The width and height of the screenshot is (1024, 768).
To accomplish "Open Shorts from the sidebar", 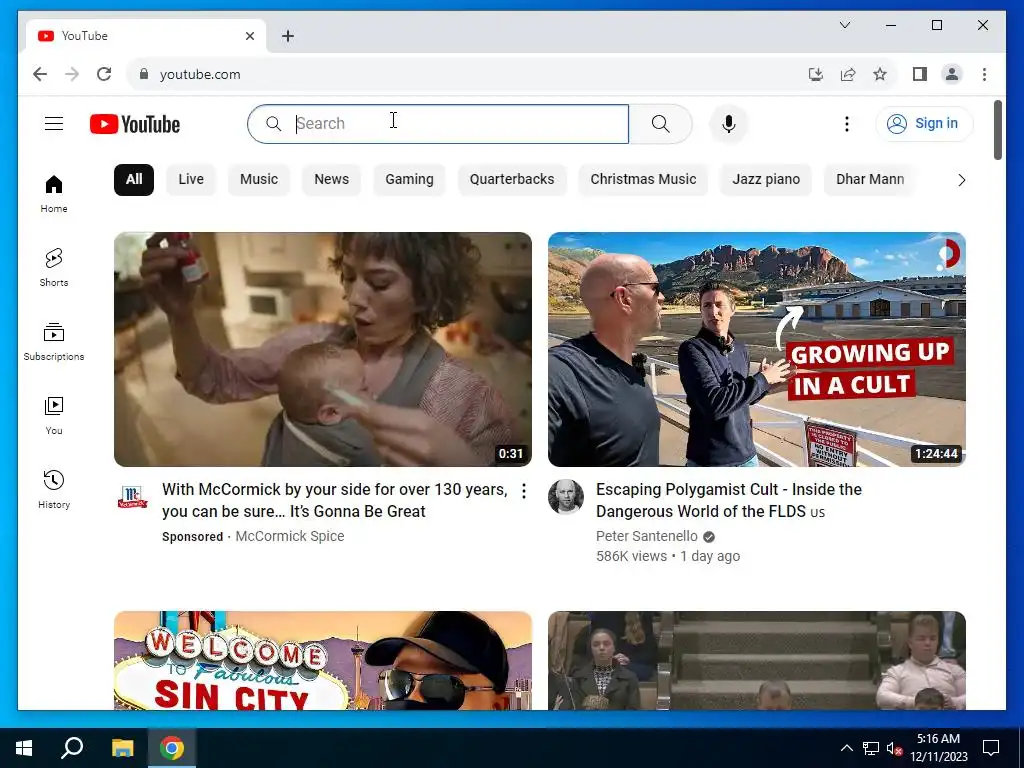I will 54,268.
